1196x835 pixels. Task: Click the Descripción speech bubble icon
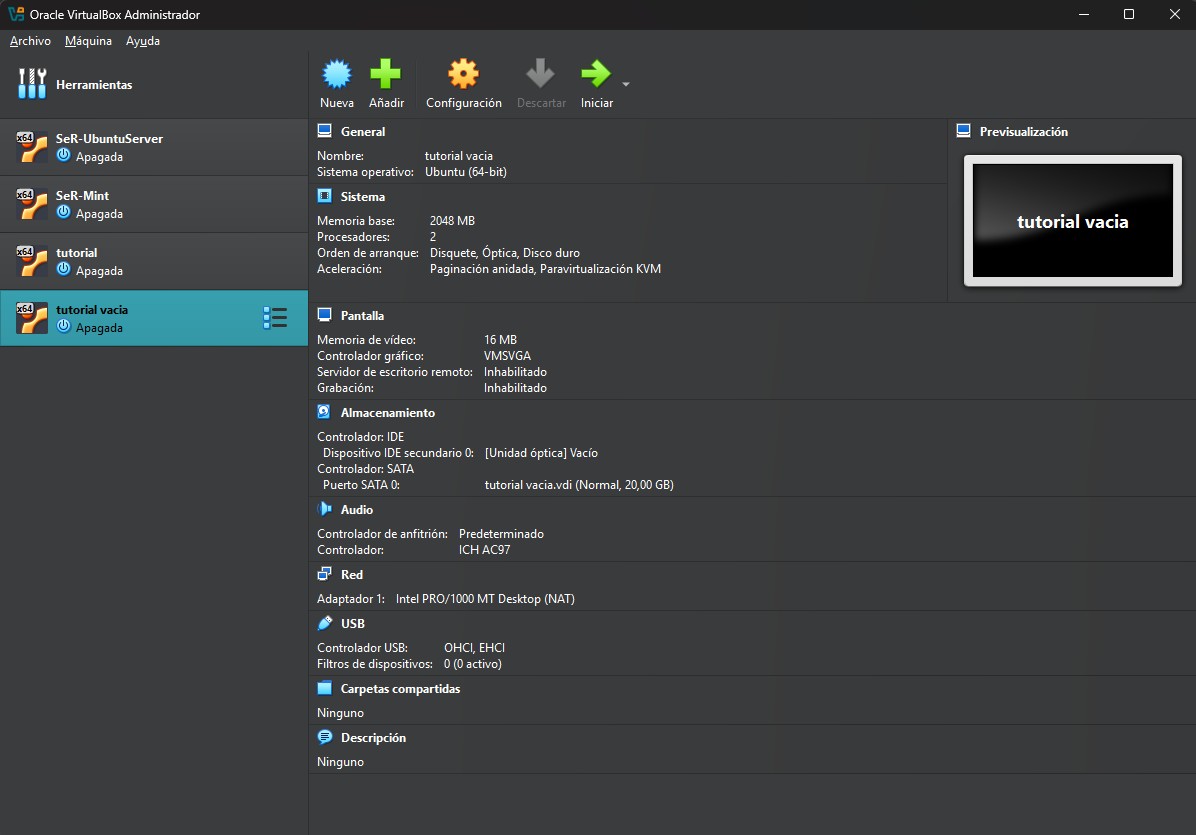point(324,737)
